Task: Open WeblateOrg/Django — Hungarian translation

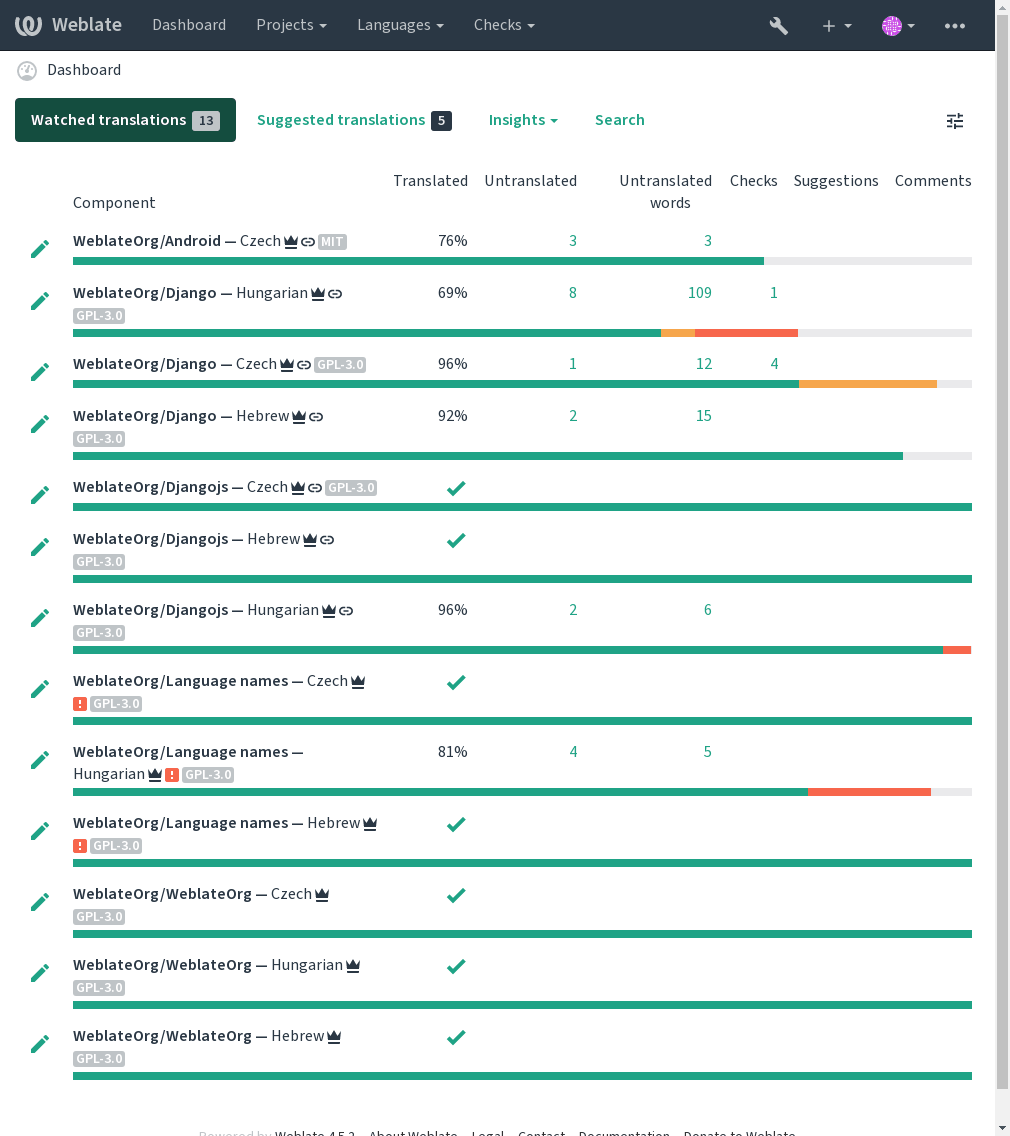Action: pos(191,293)
